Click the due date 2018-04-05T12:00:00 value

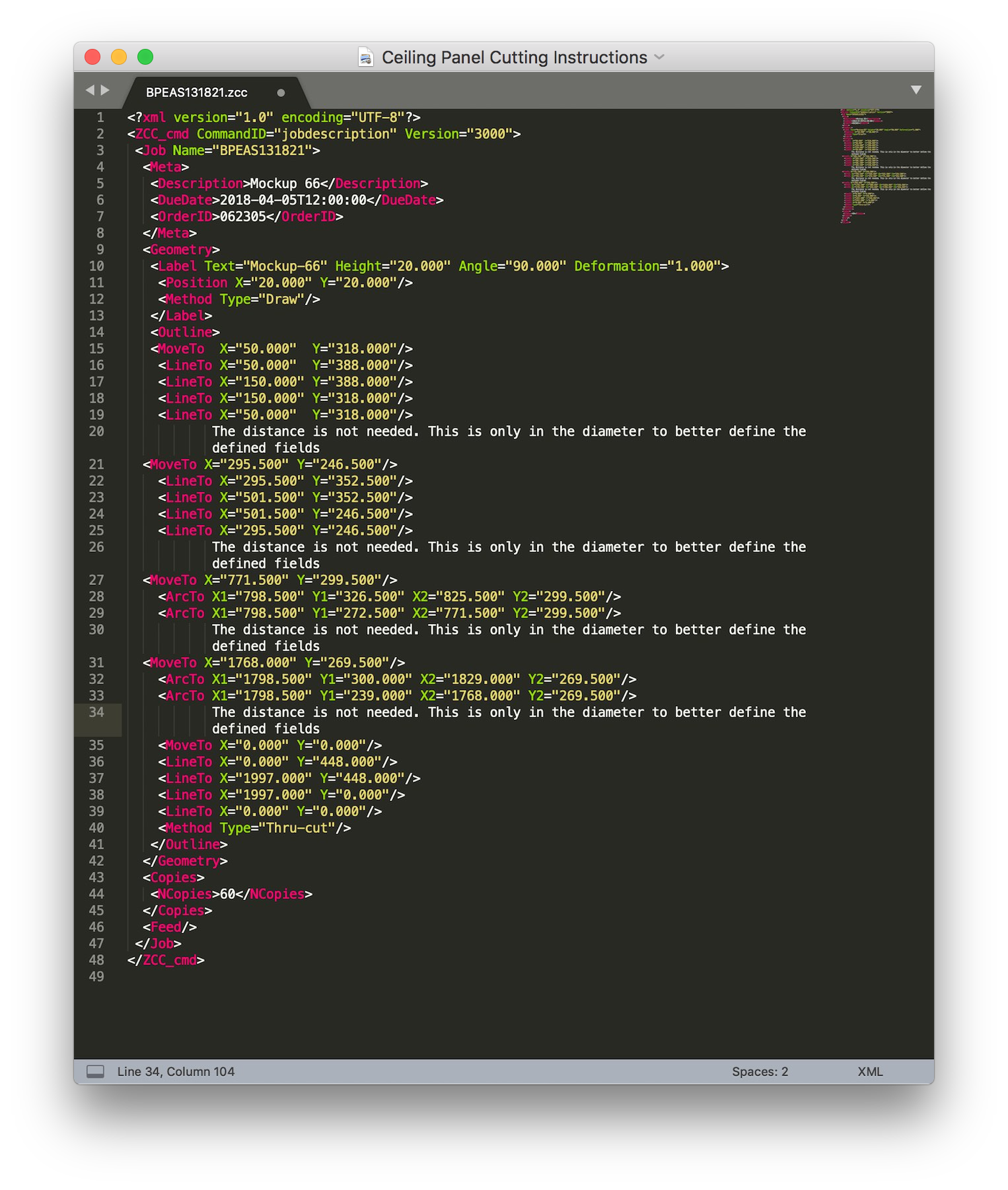click(x=293, y=200)
